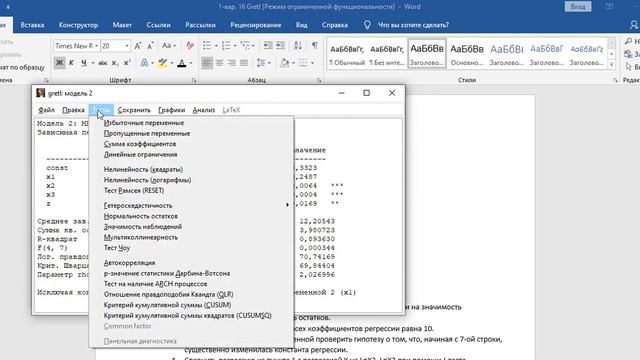Open the Styles pane launcher
The width and height of the screenshot is (640, 360).
(x=616, y=80)
